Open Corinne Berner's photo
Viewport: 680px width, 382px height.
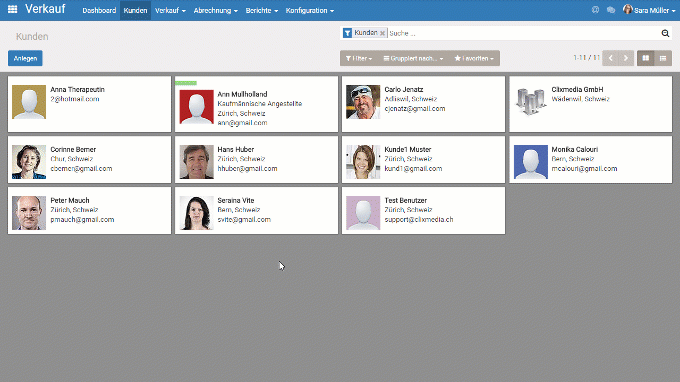pos(29,162)
